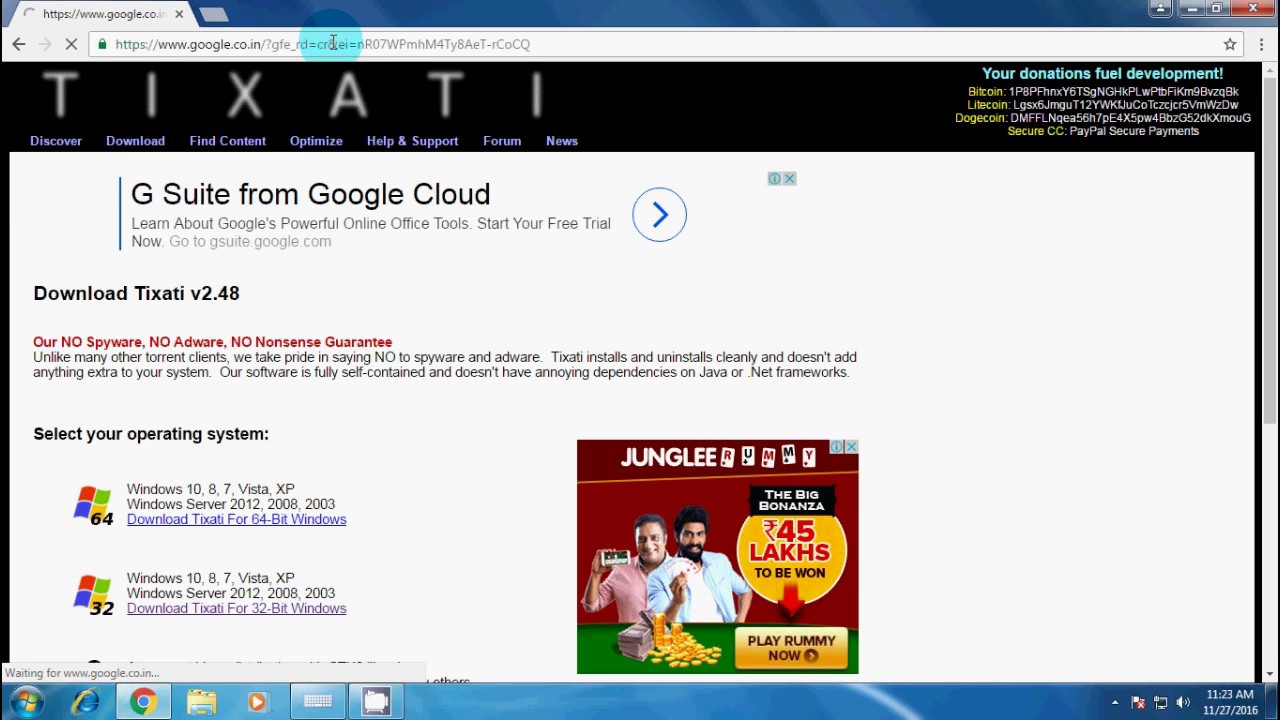Click scrollbar up arrow
Viewport: 1280px width, 720px height.
click(x=1270, y=70)
